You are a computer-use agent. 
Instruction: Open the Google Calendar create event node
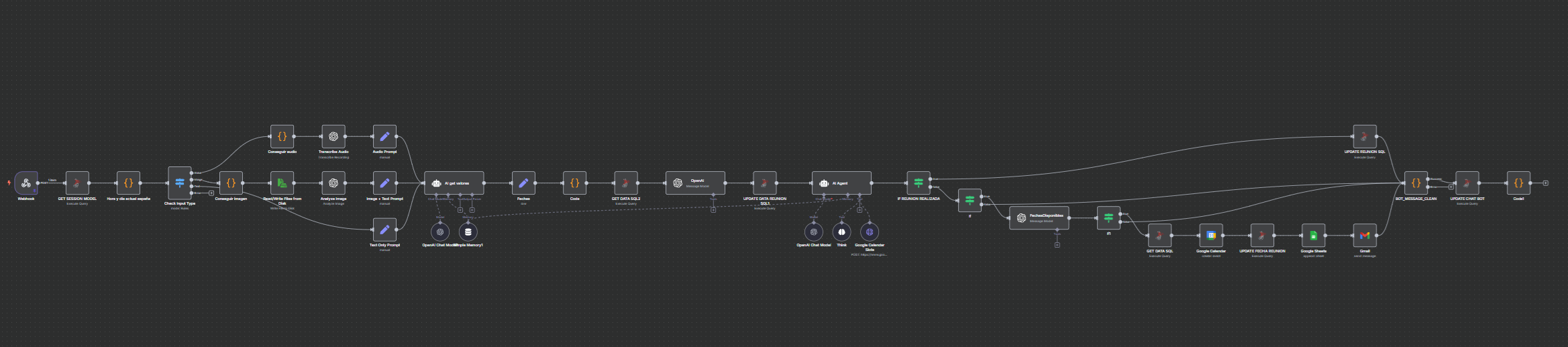pos(1211,235)
